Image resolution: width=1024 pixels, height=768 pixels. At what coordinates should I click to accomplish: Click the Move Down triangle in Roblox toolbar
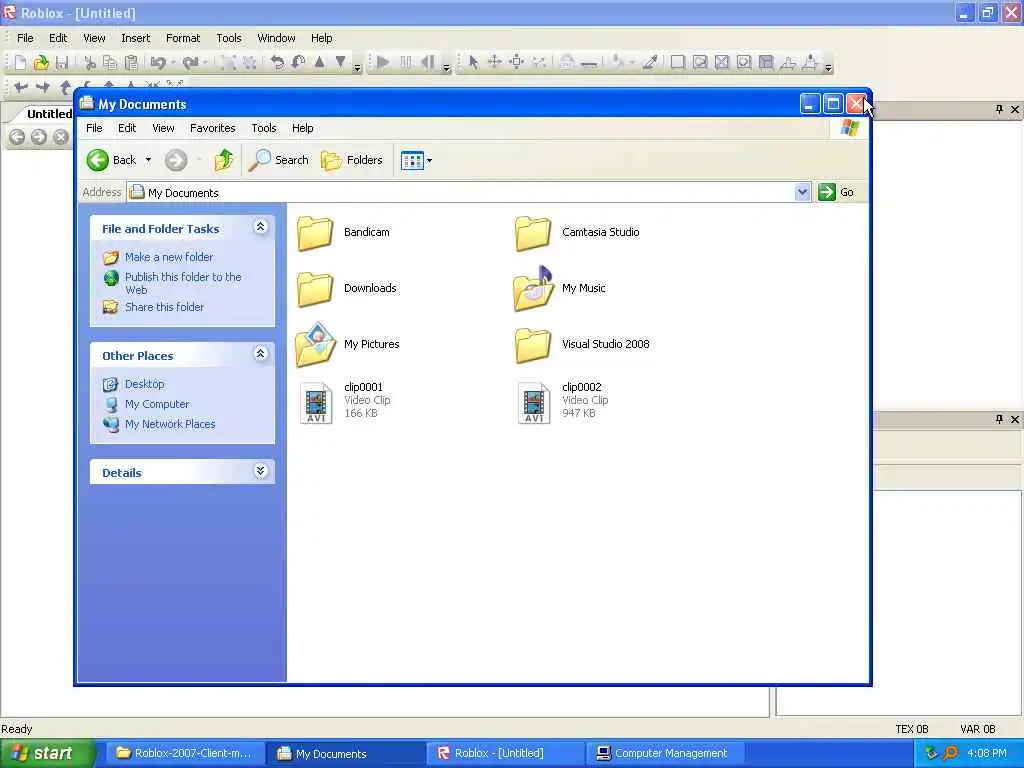click(x=340, y=62)
